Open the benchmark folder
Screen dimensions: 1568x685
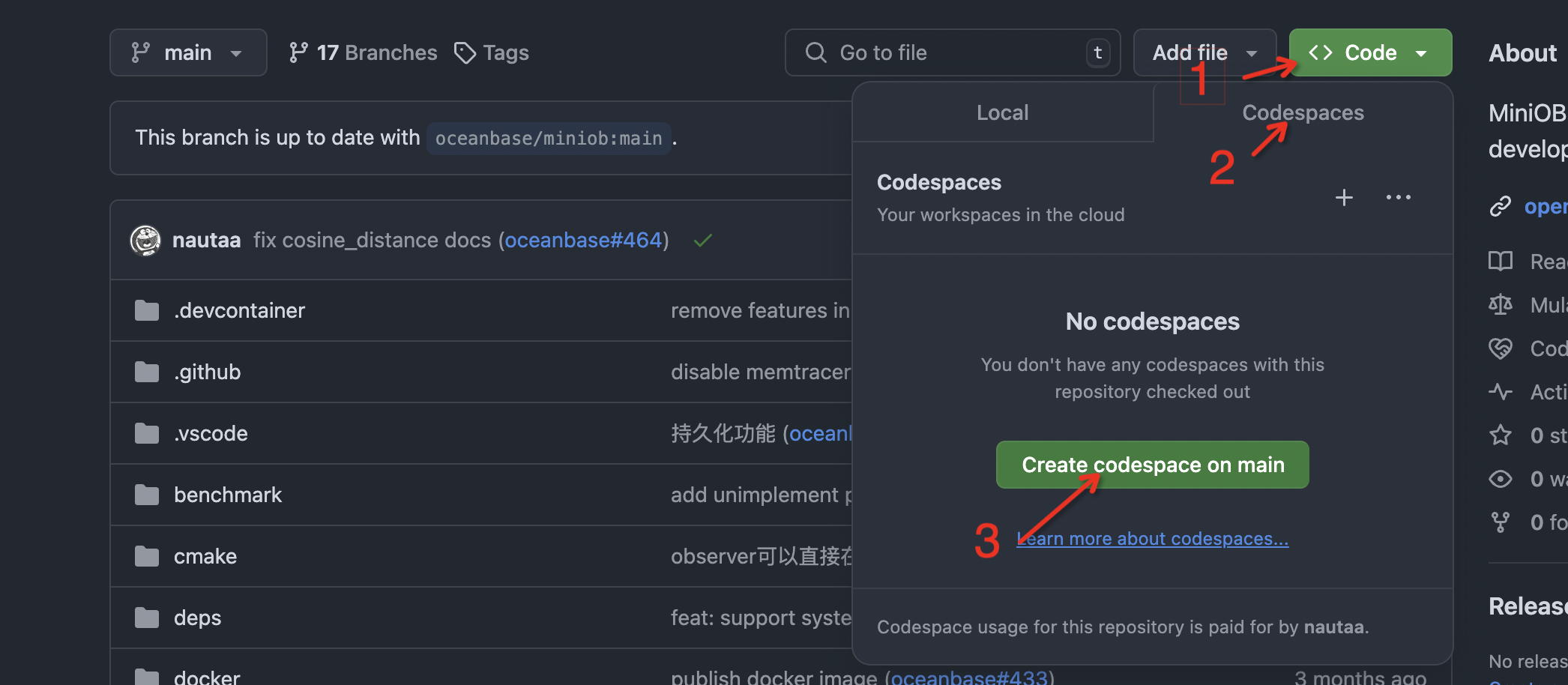pyautogui.click(x=228, y=495)
